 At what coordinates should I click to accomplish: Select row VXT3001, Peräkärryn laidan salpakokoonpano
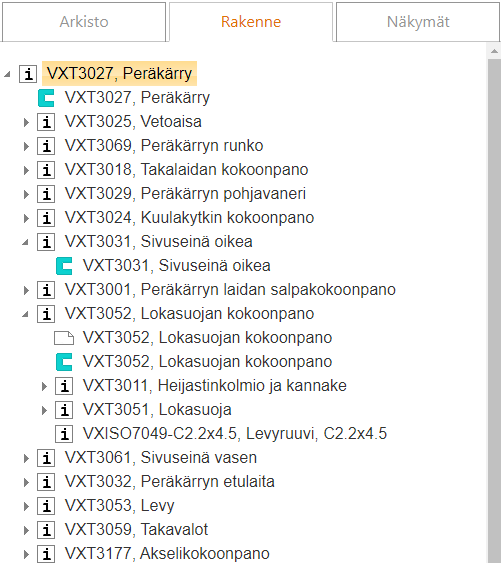[230, 290]
